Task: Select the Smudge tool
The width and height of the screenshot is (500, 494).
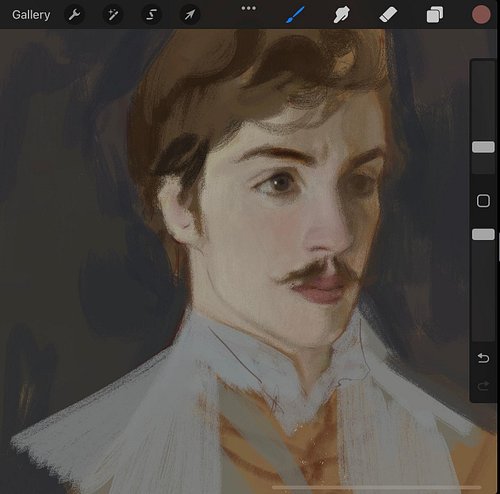Action: 342,15
